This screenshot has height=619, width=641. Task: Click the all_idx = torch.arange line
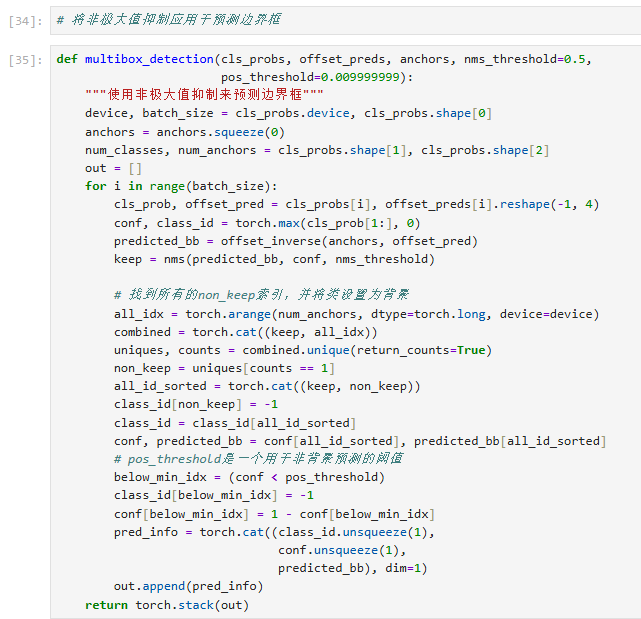(356, 314)
